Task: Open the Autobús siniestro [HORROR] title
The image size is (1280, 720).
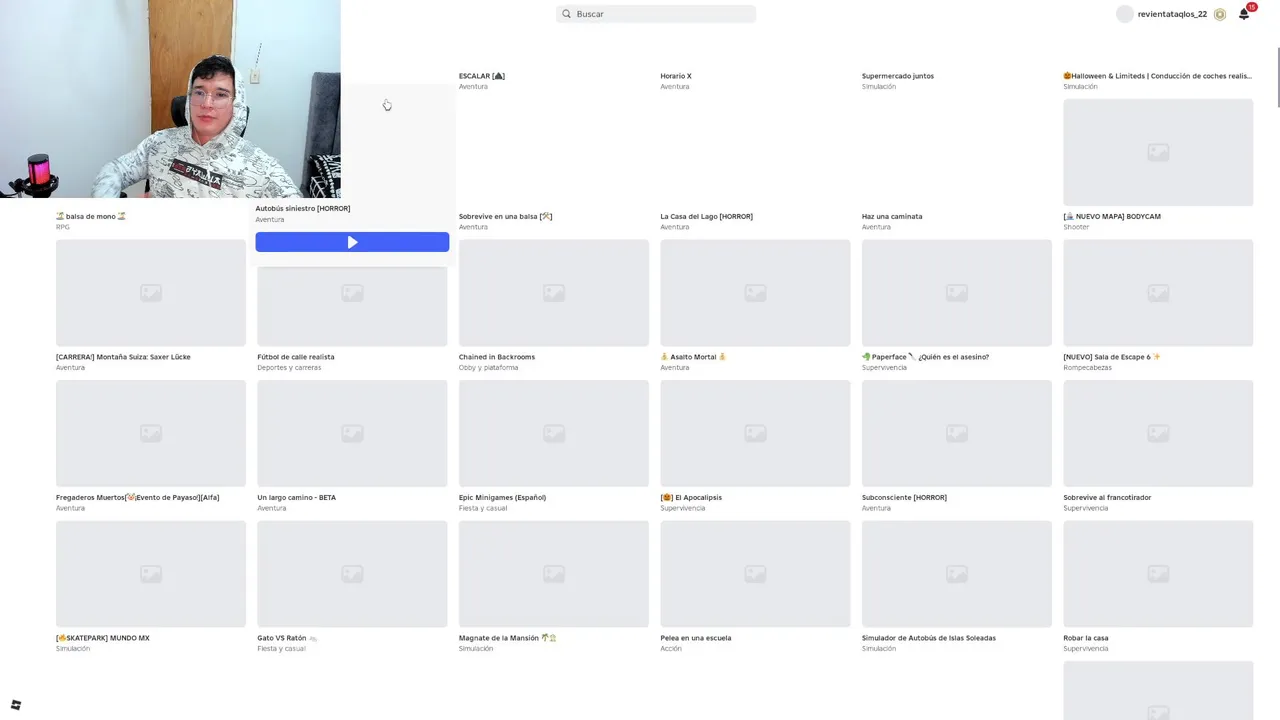Action: point(303,209)
